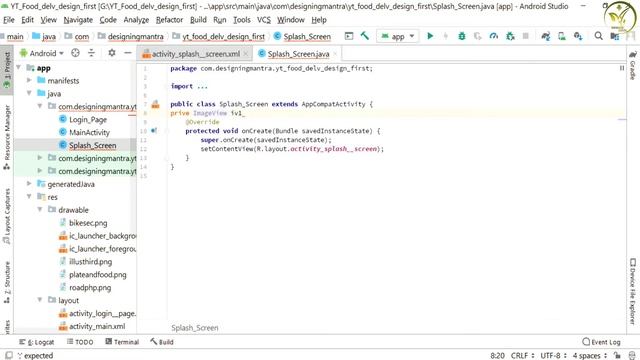Open Structure tool window side tab
640x360 pixels.
click(x=7, y=282)
